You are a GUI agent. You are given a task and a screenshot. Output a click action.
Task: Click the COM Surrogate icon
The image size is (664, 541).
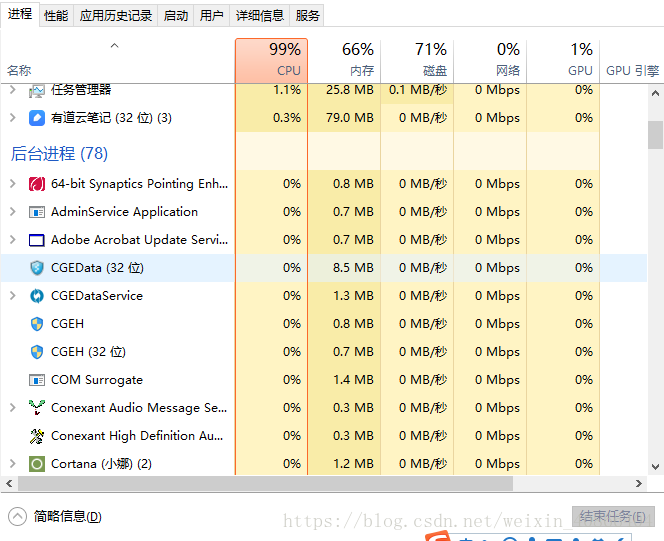pos(37,380)
